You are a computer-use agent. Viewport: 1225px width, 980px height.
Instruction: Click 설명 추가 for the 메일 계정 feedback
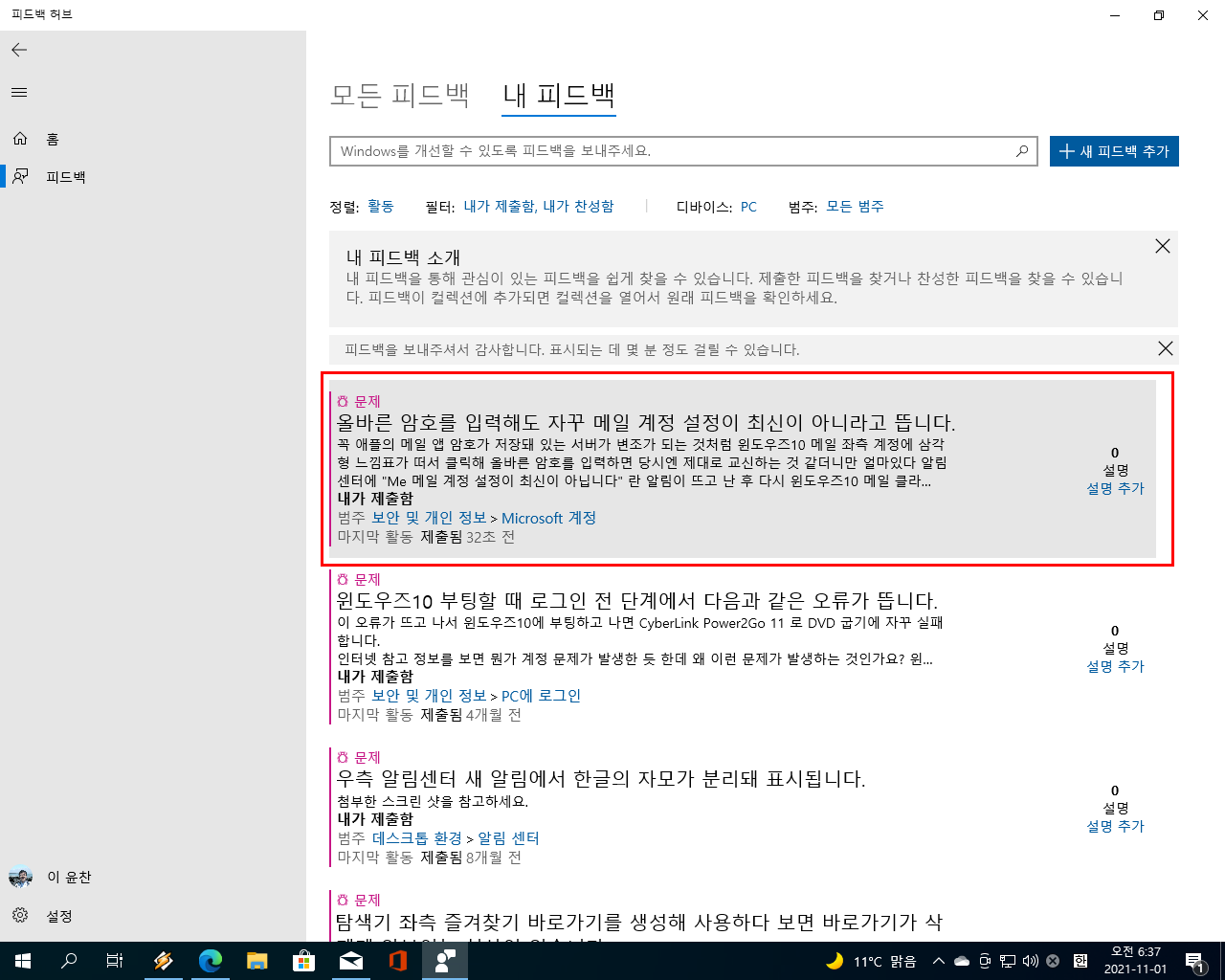coord(1115,488)
